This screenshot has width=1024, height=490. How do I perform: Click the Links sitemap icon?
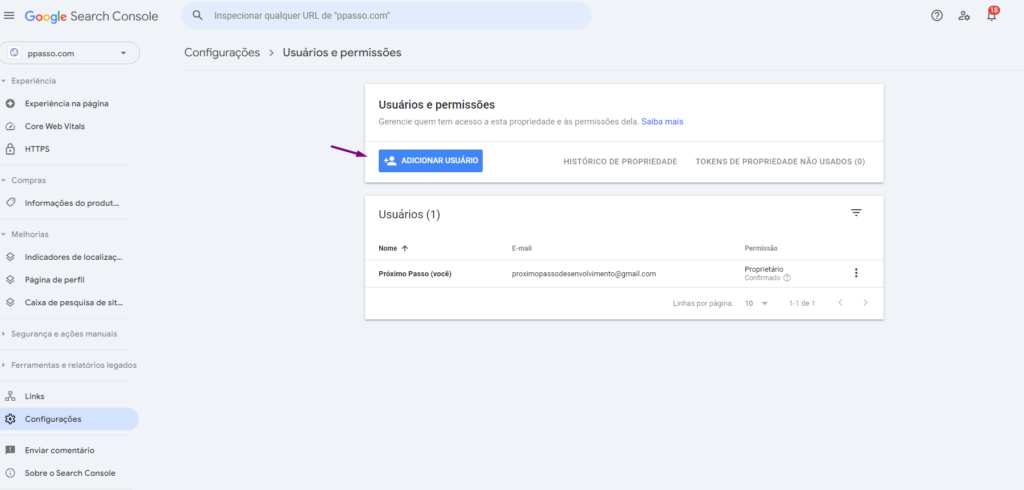pos(10,396)
